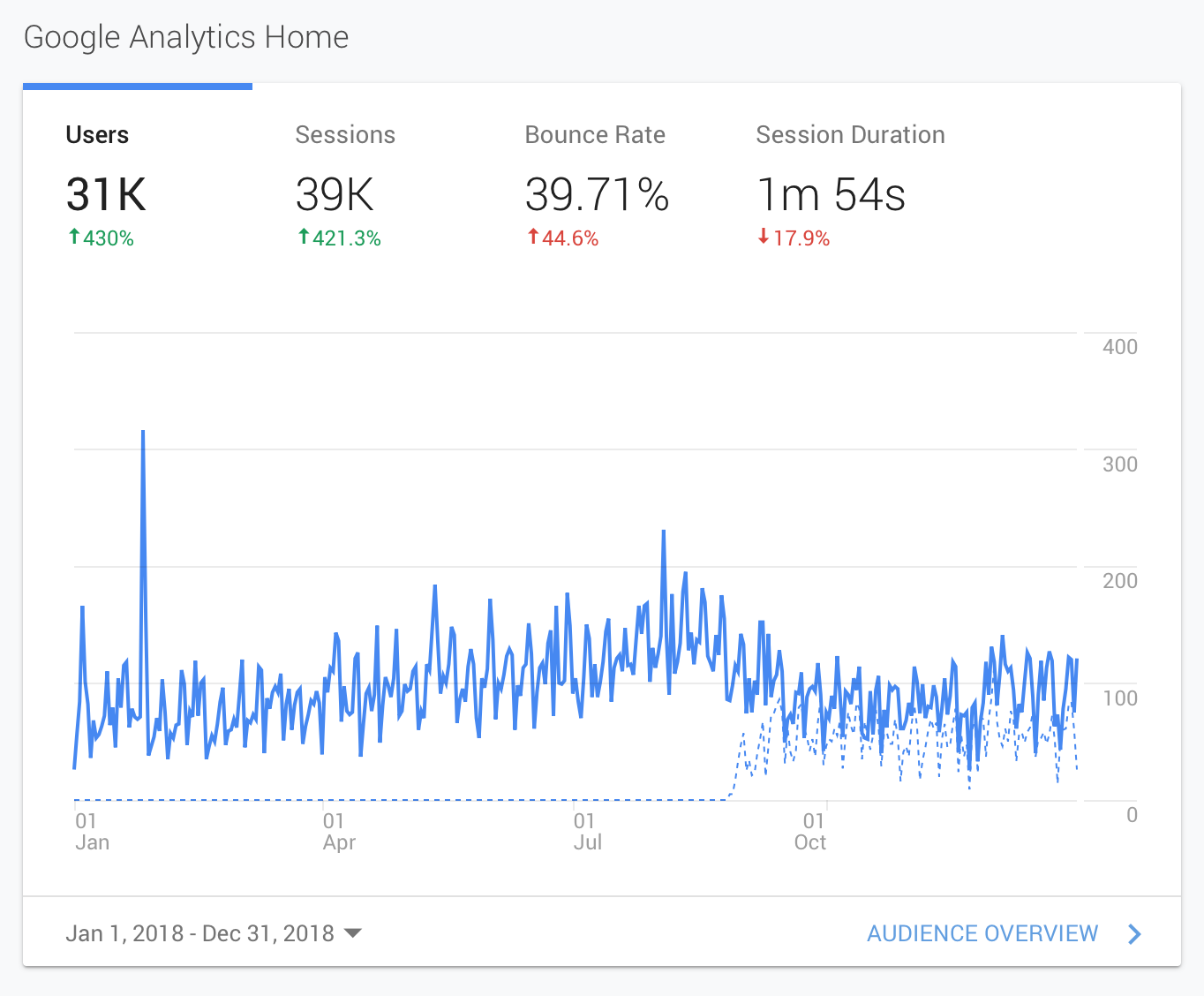
Task: Click the chevron next to Audience Overview
Action: (x=1135, y=934)
